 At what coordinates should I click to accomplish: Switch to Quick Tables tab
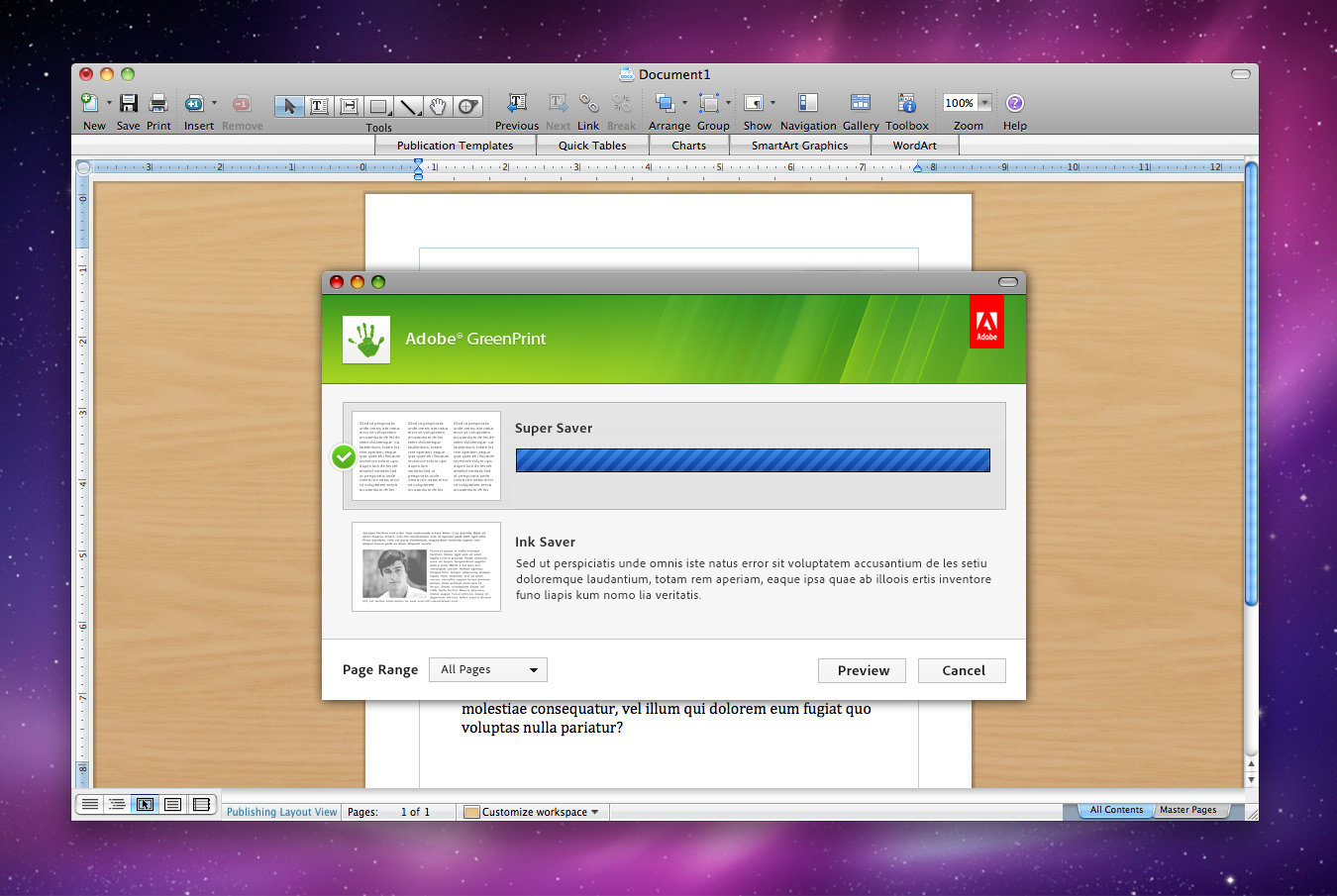[x=592, y=146]
